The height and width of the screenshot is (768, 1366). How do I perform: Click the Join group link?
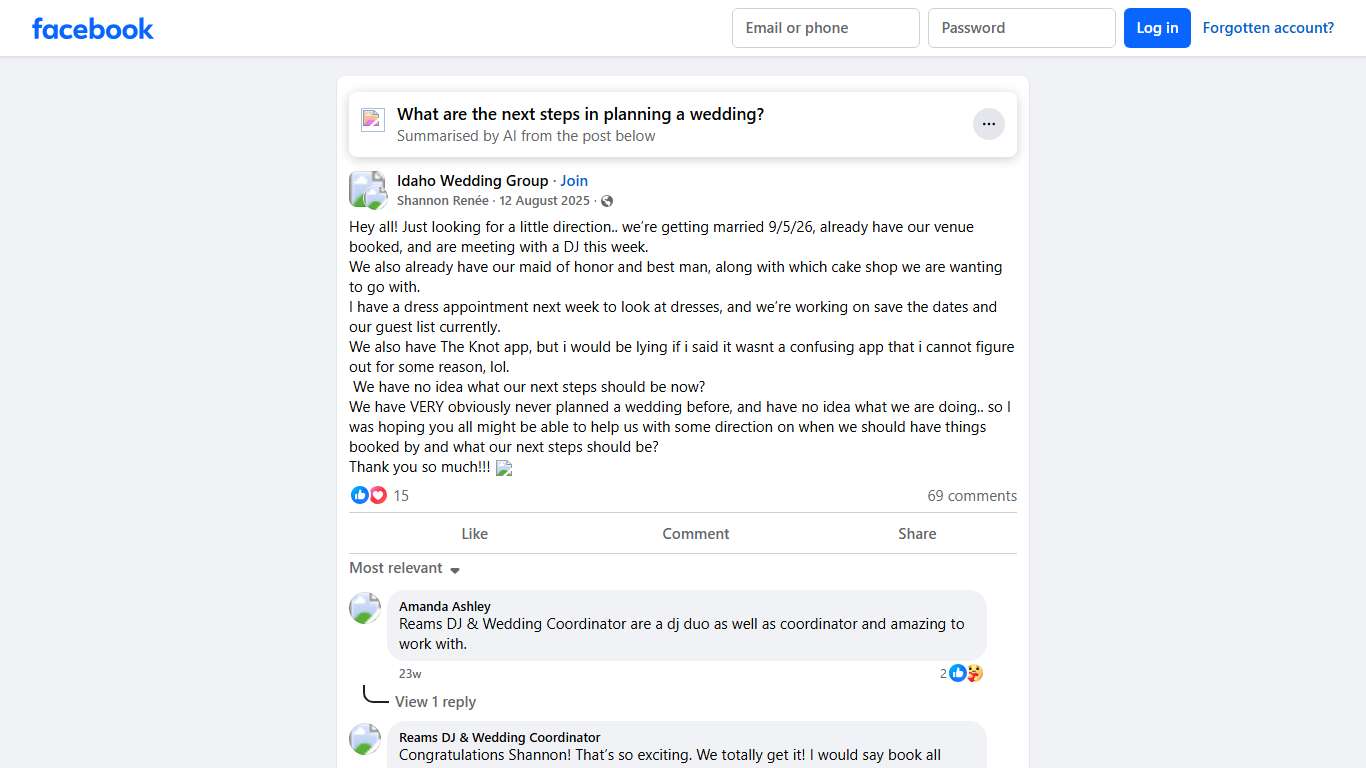(x=574, y=181)
